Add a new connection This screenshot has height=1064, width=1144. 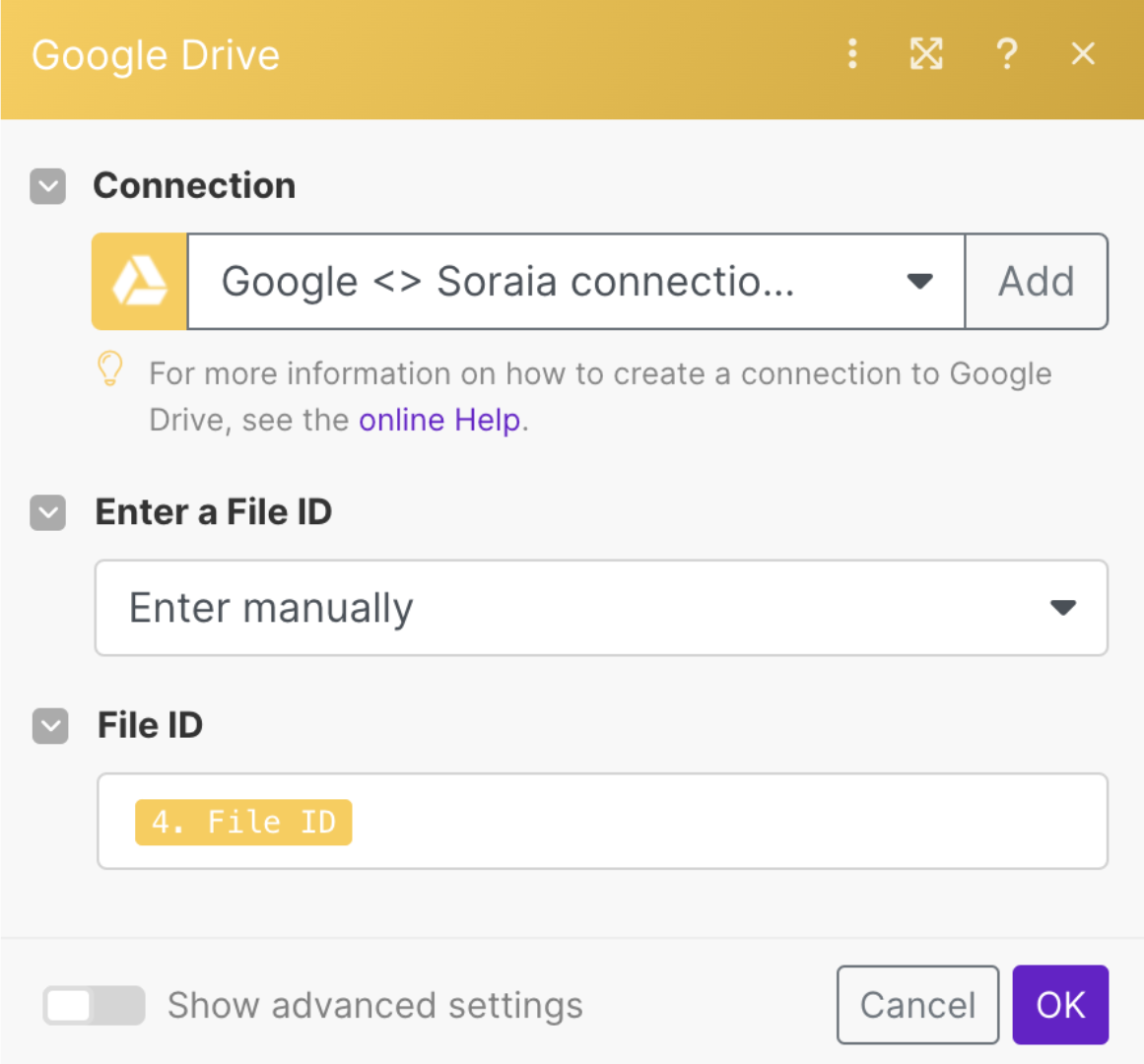[x=1036, y=282]
